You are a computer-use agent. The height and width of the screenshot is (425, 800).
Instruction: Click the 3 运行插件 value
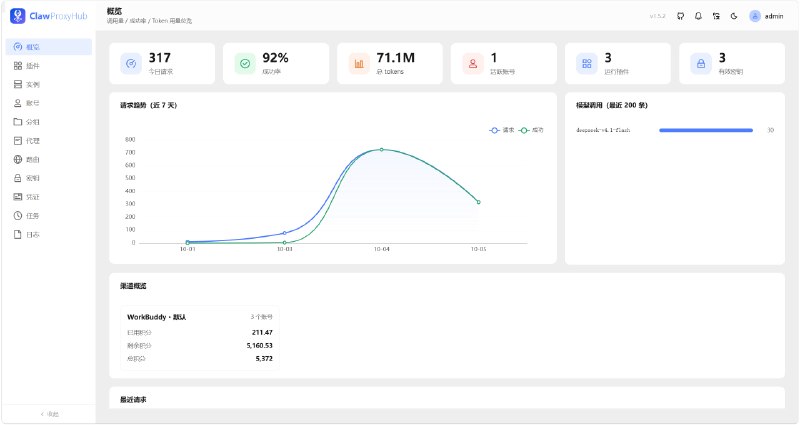coord(608,58)
